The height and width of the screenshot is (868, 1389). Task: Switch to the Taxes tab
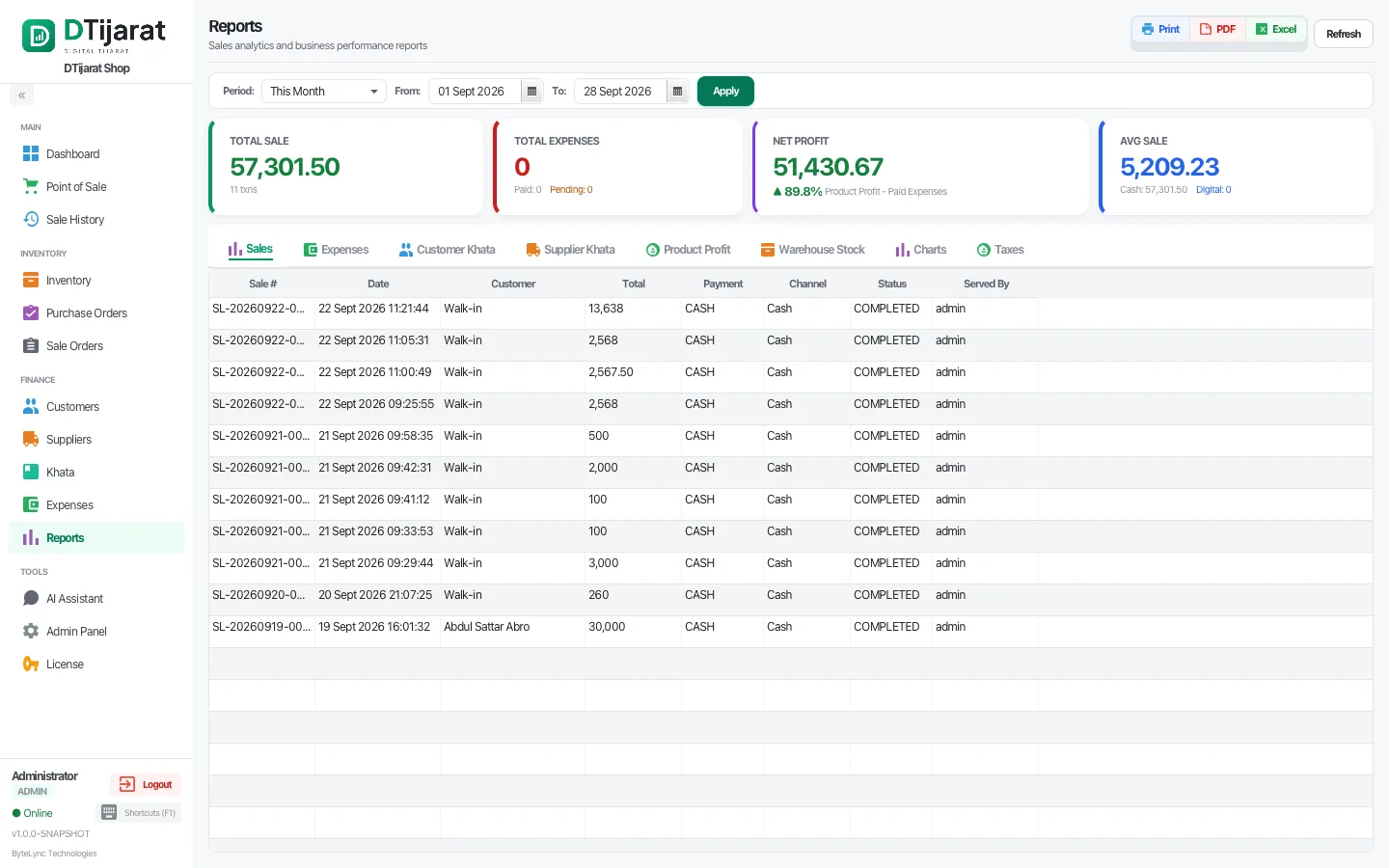coord(1000,250)
